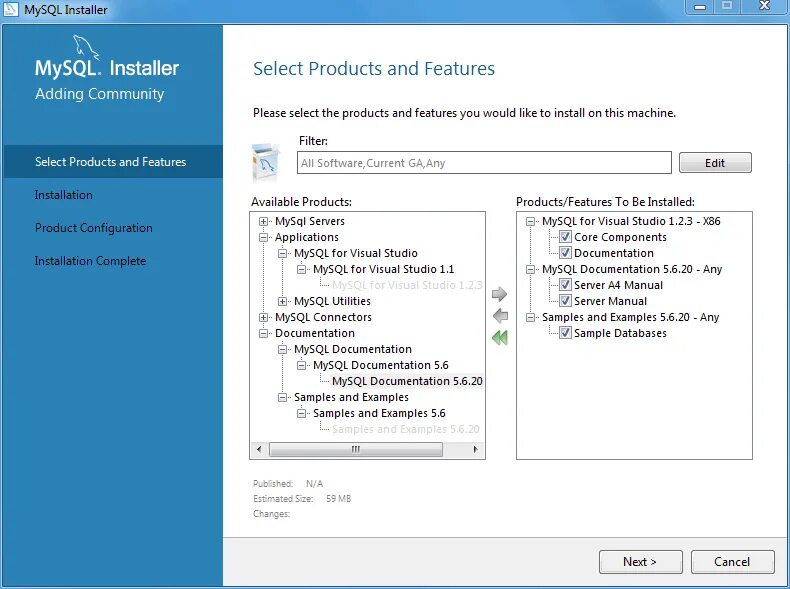
Task: Select Samples and Examples 5.6.20 - Any row
Action: point(630,317)
